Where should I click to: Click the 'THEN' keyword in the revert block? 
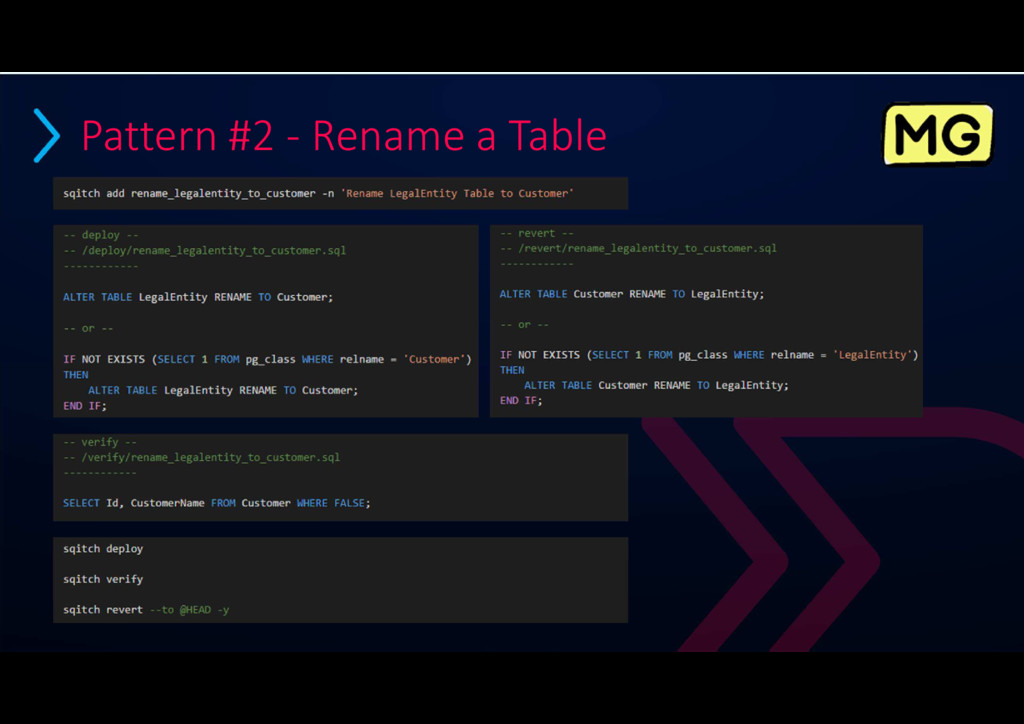512,370
